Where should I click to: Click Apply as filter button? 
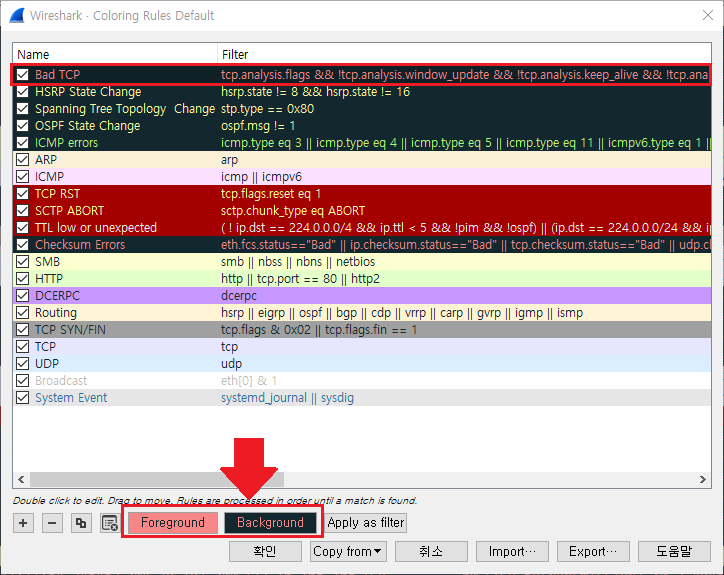[366, 523]
